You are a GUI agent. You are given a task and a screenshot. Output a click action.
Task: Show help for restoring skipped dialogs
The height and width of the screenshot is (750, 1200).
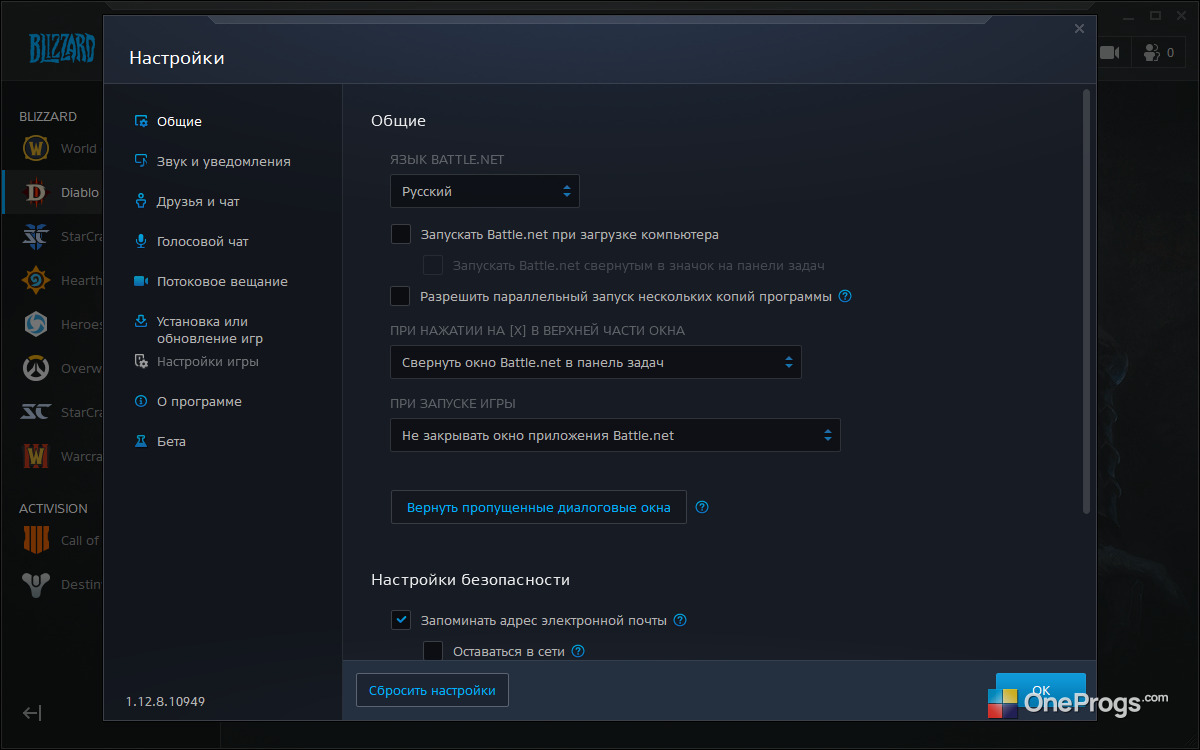[x=702, y=507]
